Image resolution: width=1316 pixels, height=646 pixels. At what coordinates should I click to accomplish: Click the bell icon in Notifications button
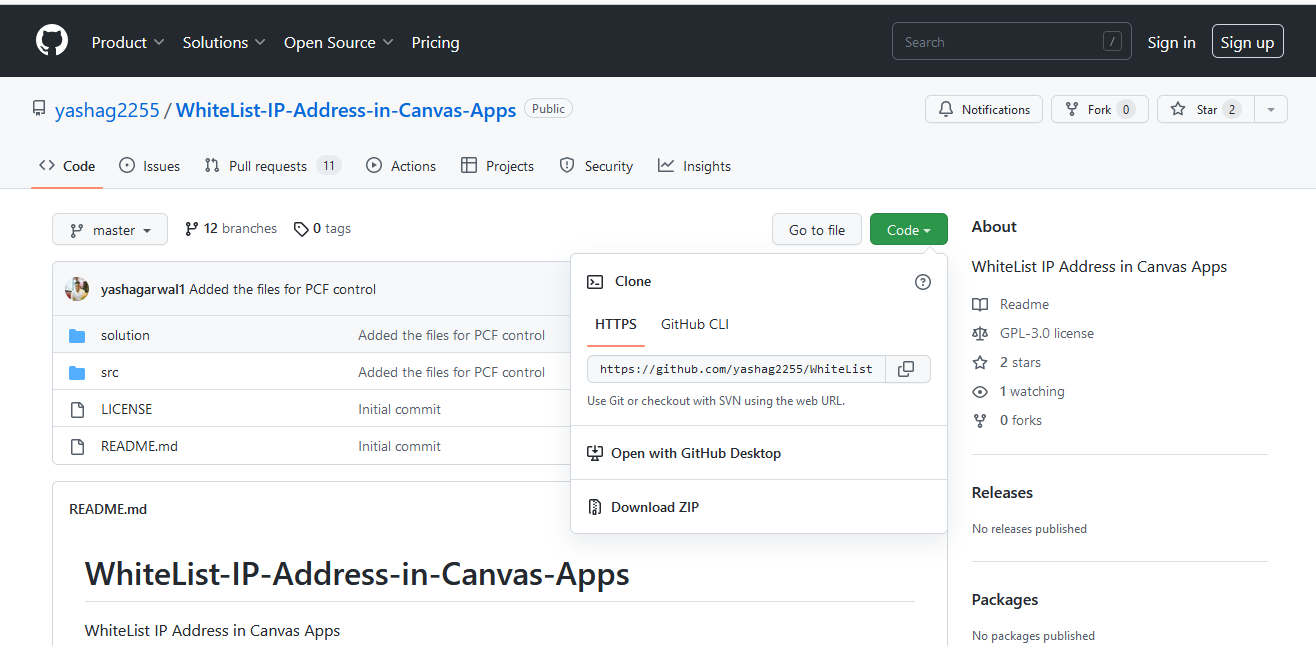click(946, 109)
